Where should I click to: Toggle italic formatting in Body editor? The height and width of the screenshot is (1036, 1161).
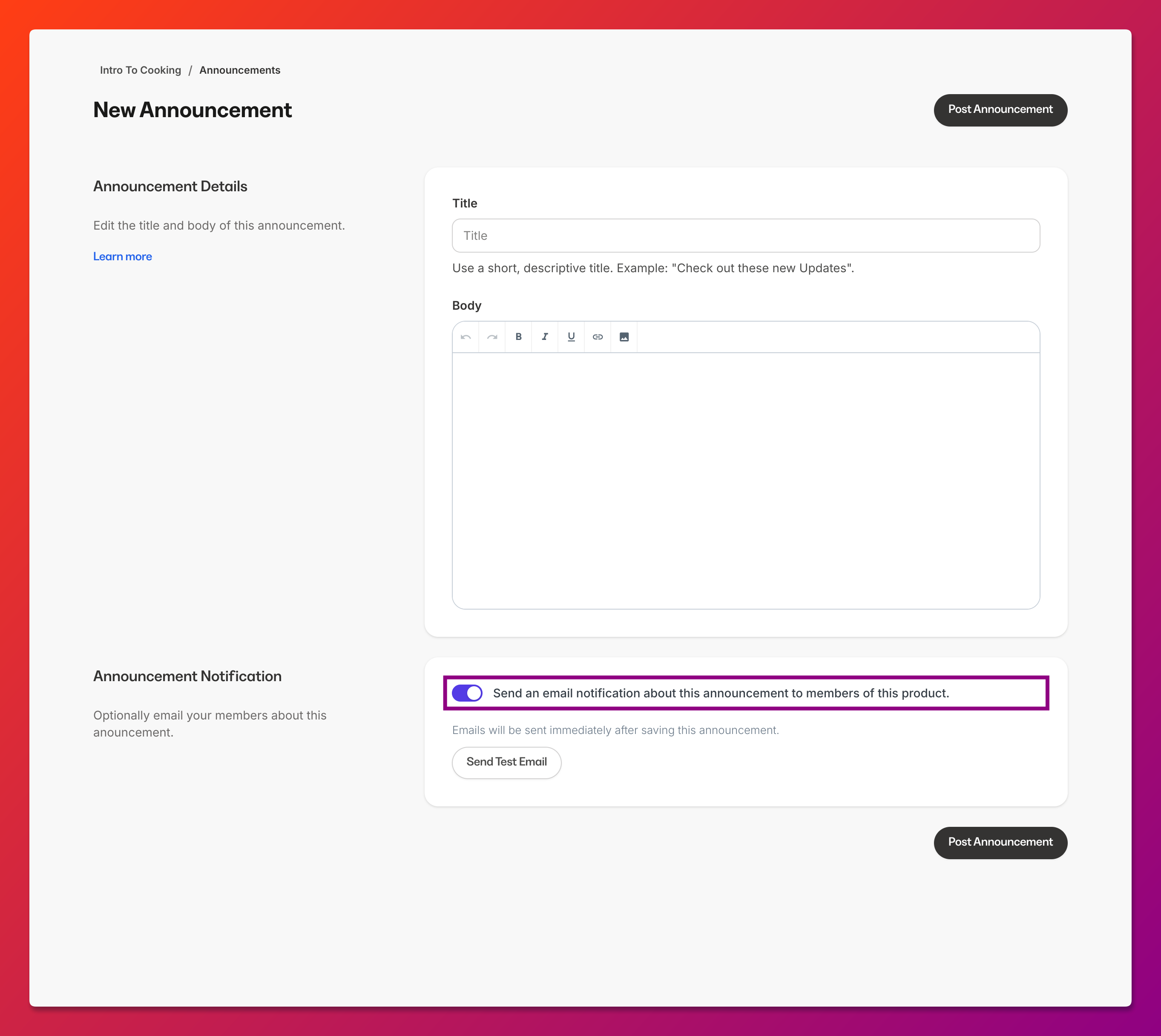point(545,337)
